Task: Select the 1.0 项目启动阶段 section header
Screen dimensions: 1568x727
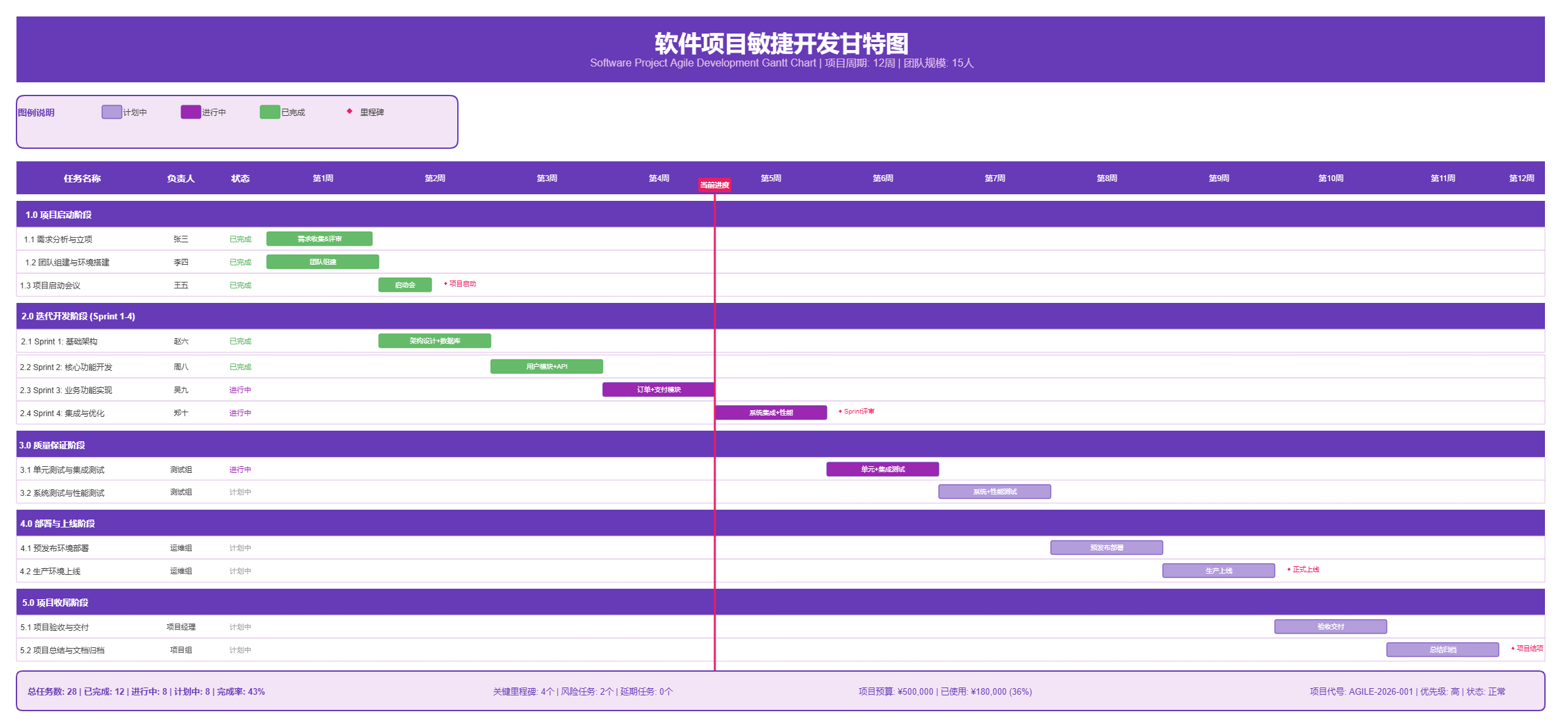Action: tap(59, 215)
